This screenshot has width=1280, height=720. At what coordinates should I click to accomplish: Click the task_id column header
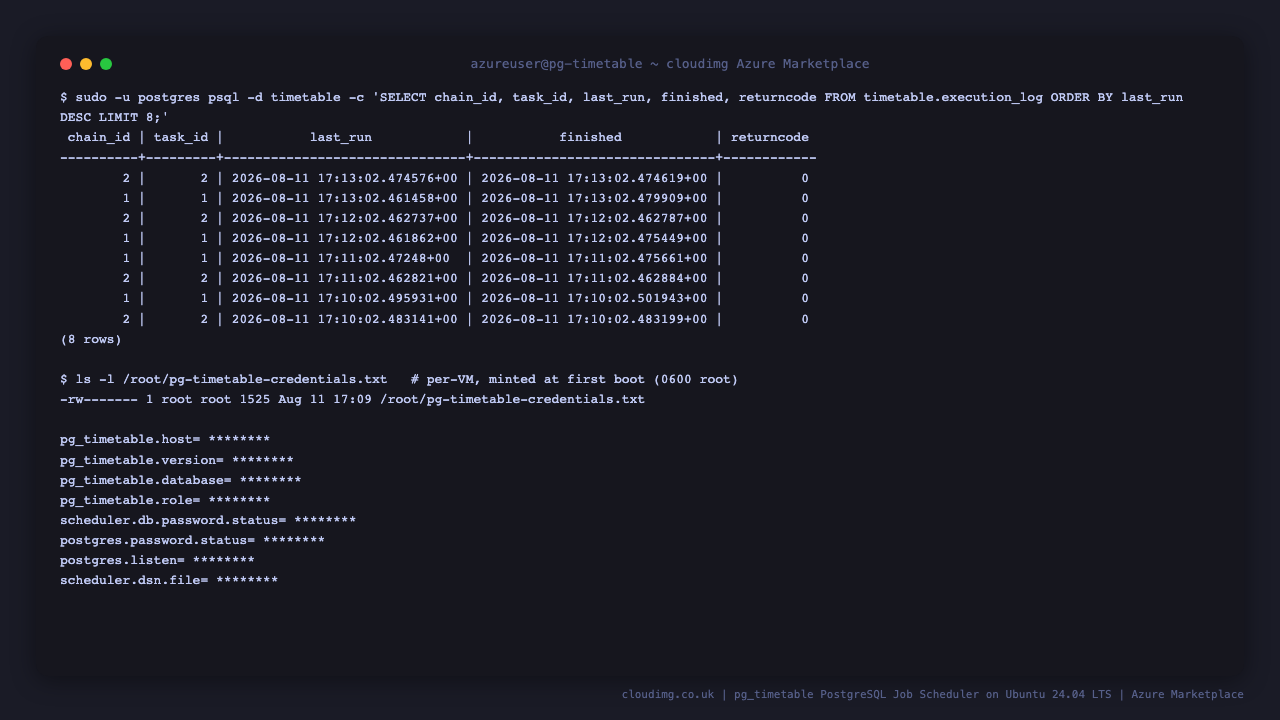(x=181, y=137)
